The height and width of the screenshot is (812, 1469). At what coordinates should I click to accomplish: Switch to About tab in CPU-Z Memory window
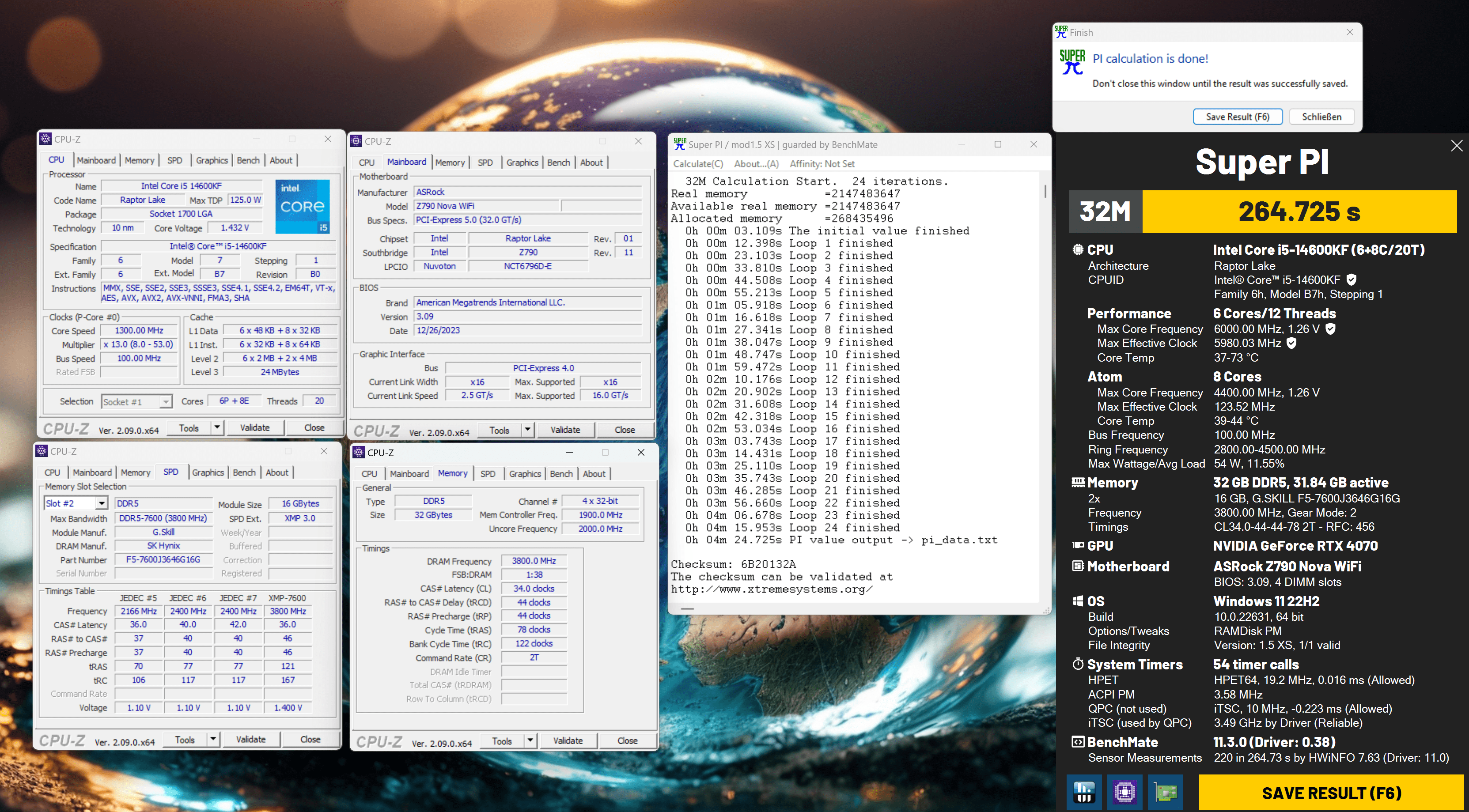[594, 473]
